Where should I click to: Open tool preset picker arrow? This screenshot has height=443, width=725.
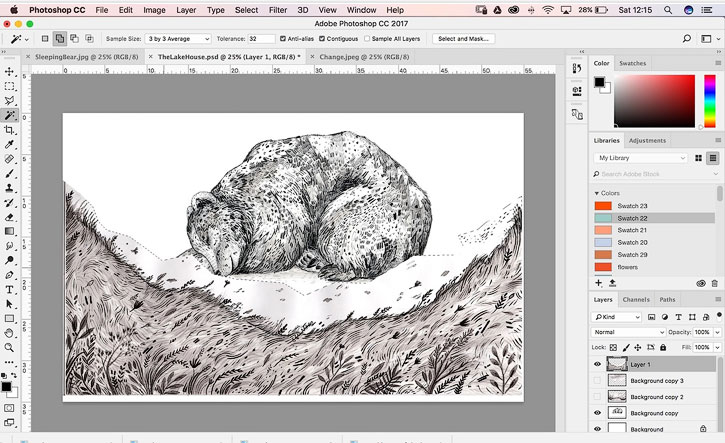tap(26, 39)
